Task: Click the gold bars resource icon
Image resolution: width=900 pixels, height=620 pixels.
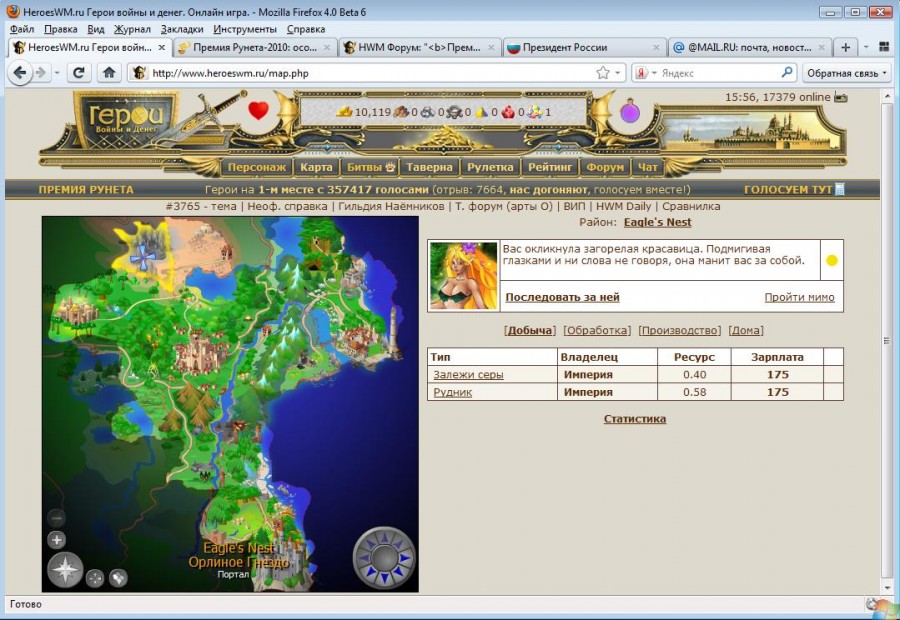Action: (x=344, y=112)
